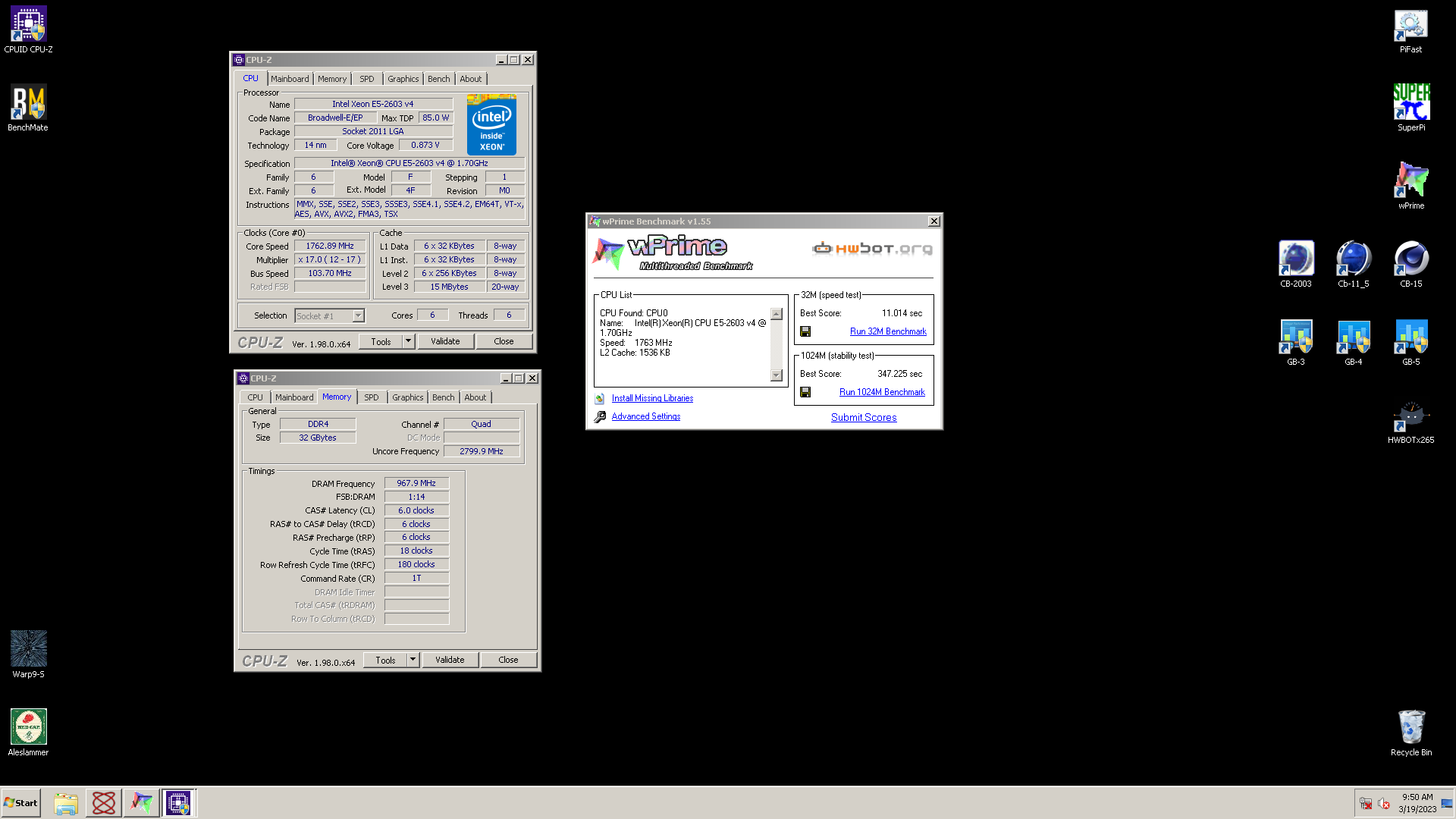Click Tools button in bottom CPU-Z
Image resolution: width=1456 pixels, height=819 pixels.
tap(385, 660)
